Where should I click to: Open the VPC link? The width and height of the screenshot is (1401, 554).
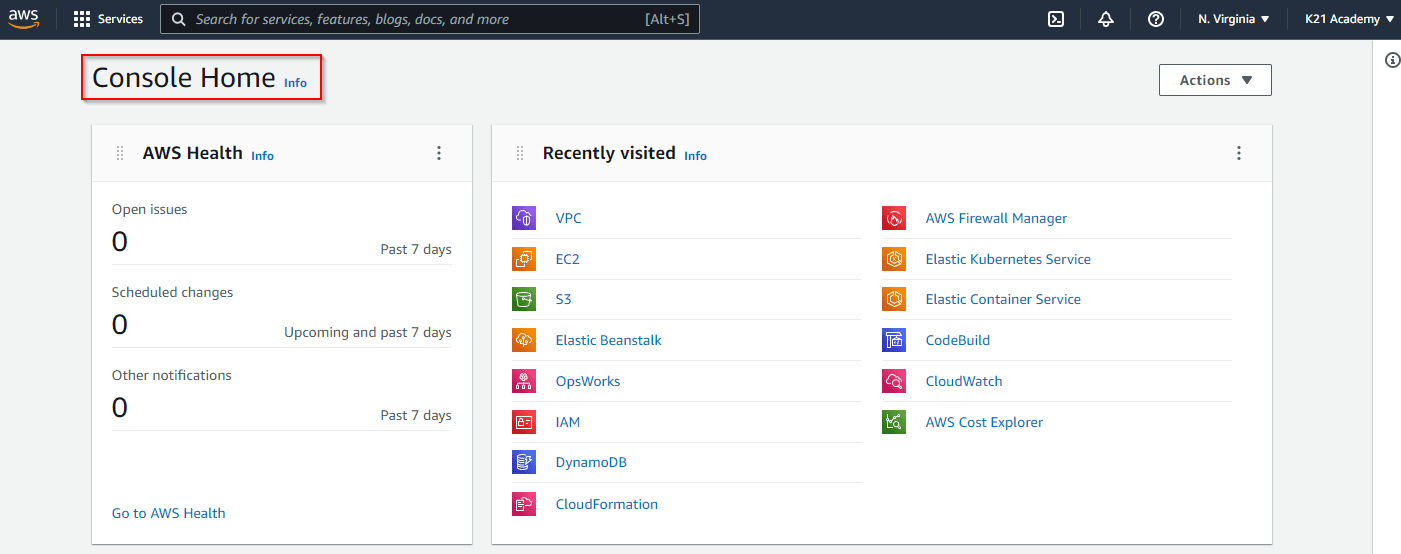[x=568, y=218]
